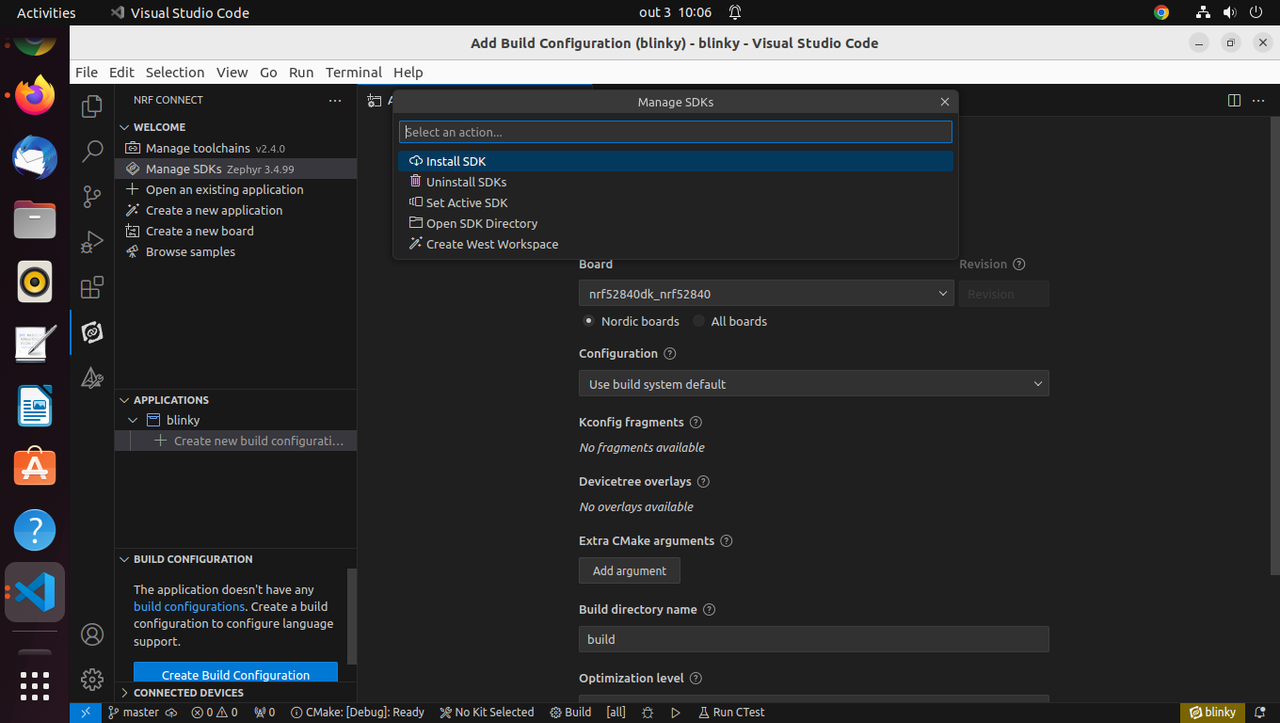
Task: Open the Selection menu
Action: click(175, 72)
